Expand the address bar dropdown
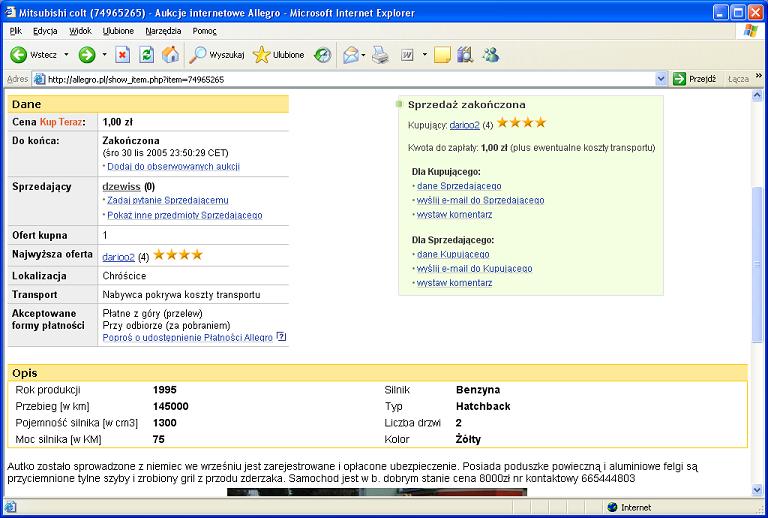The width and height of the screenshot is (768, 518). point(661,79)
